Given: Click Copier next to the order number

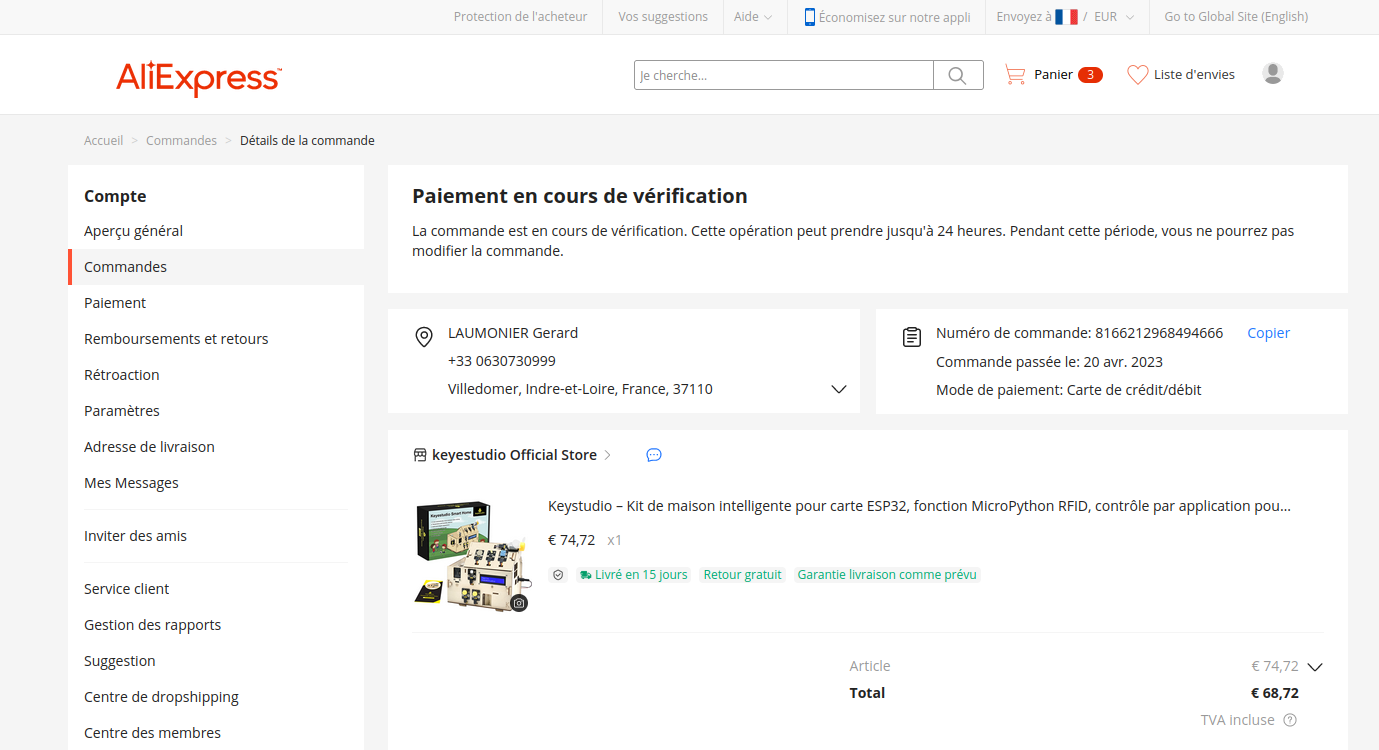Looking at the screenshot, I should coord(1268,333).
